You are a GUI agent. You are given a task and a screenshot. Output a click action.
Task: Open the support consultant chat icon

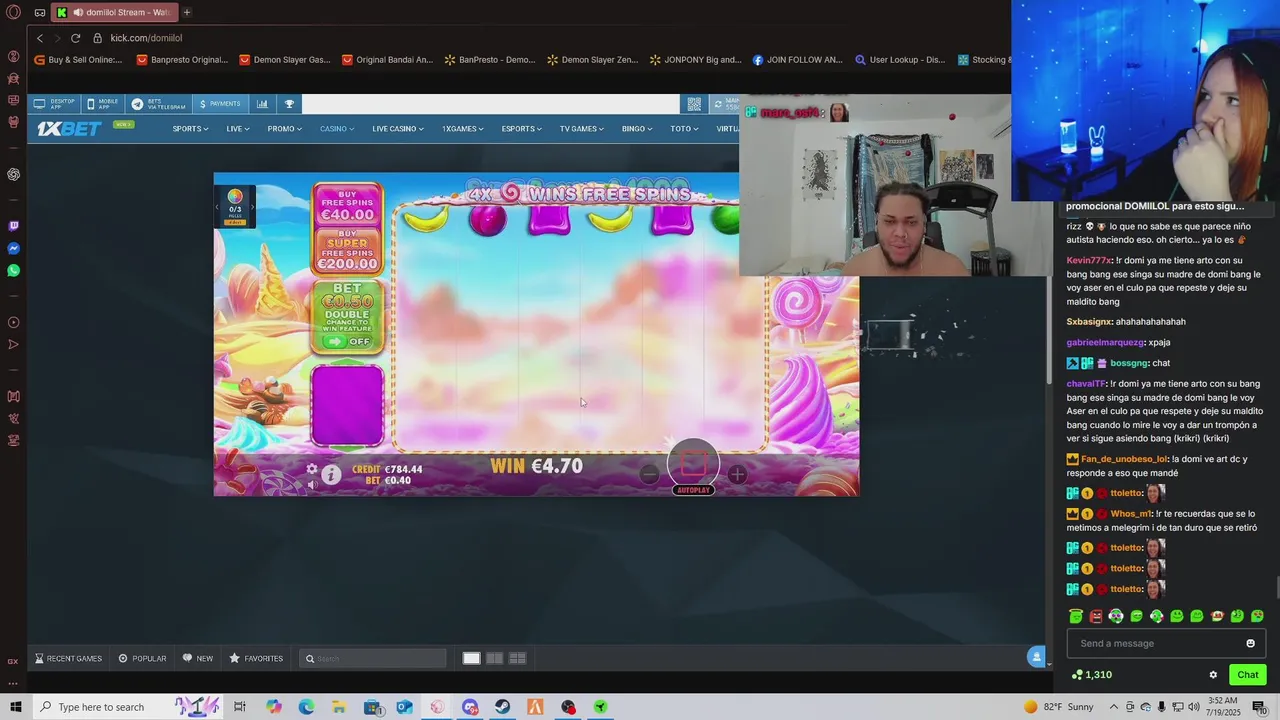1036,657
